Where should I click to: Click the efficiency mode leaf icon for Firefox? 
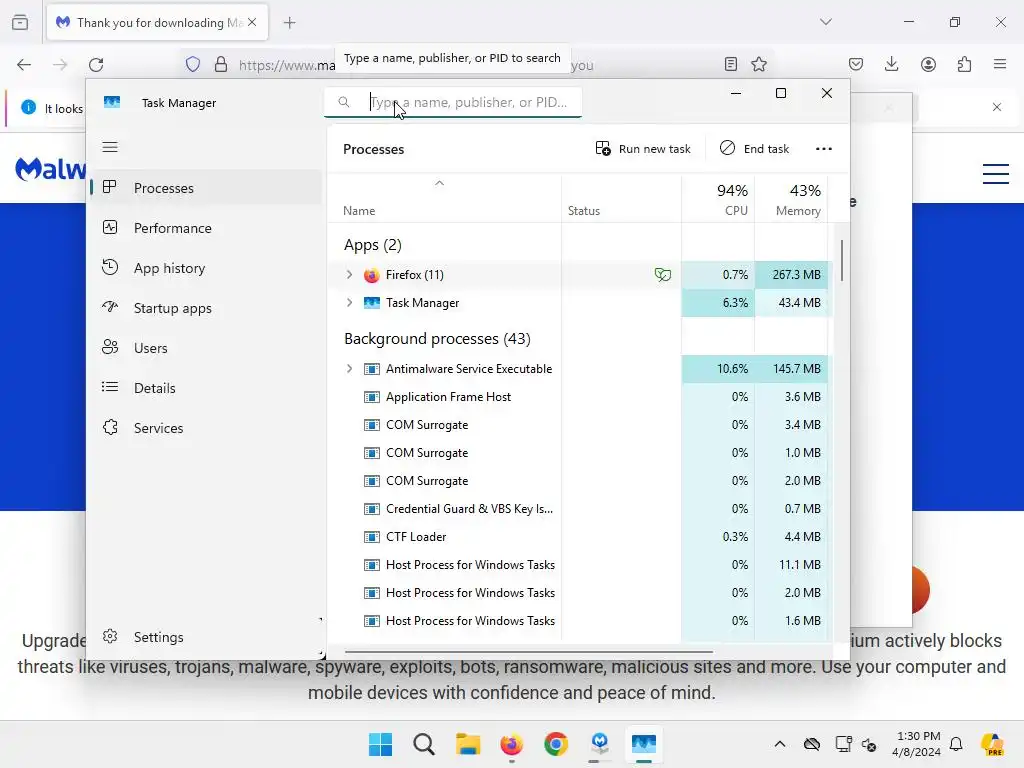[663, 275]
